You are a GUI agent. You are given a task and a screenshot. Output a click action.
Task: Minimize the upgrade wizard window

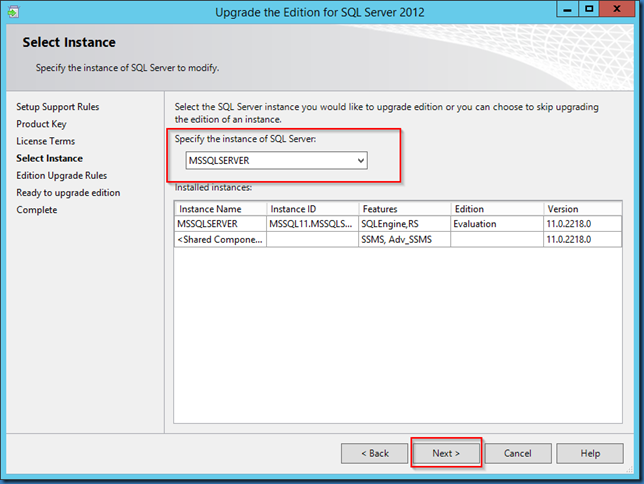point(568,9)
